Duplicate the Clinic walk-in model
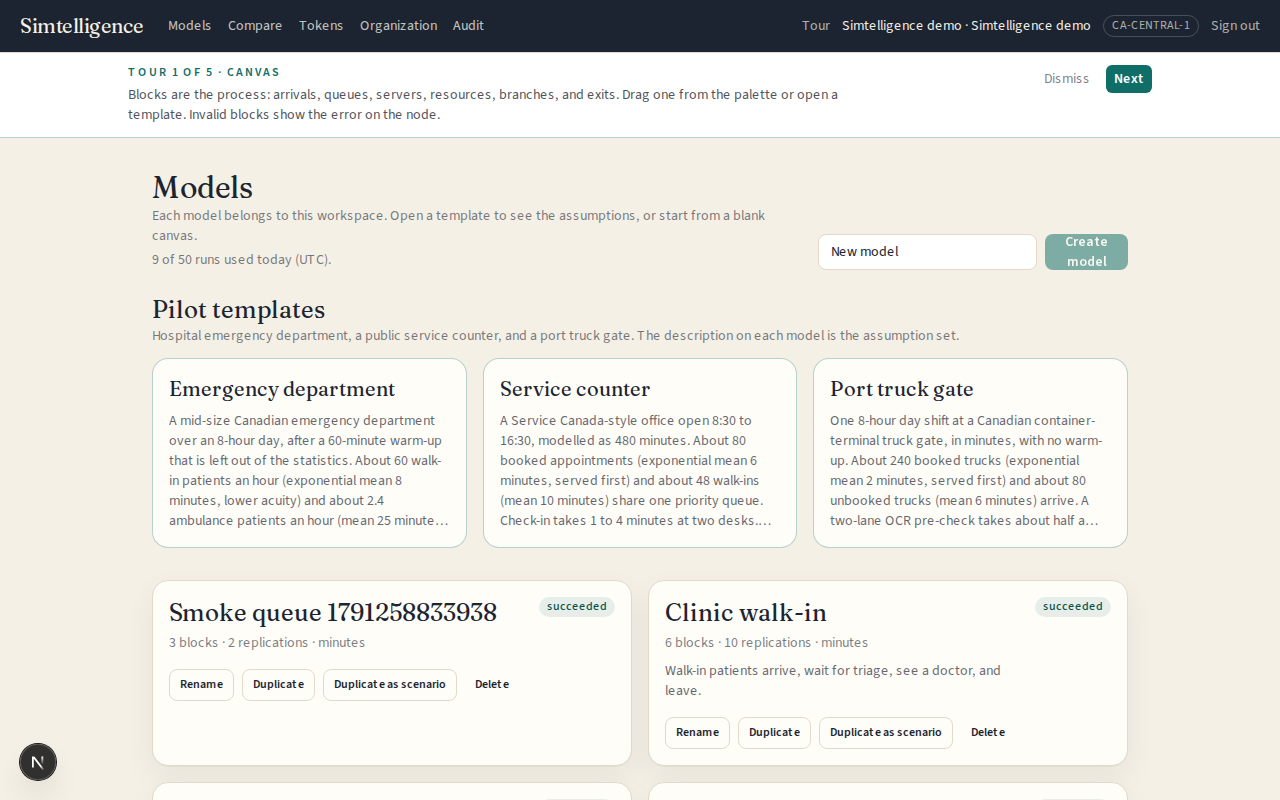Screen dimensions: 1280x800 (x=774, y=733)
